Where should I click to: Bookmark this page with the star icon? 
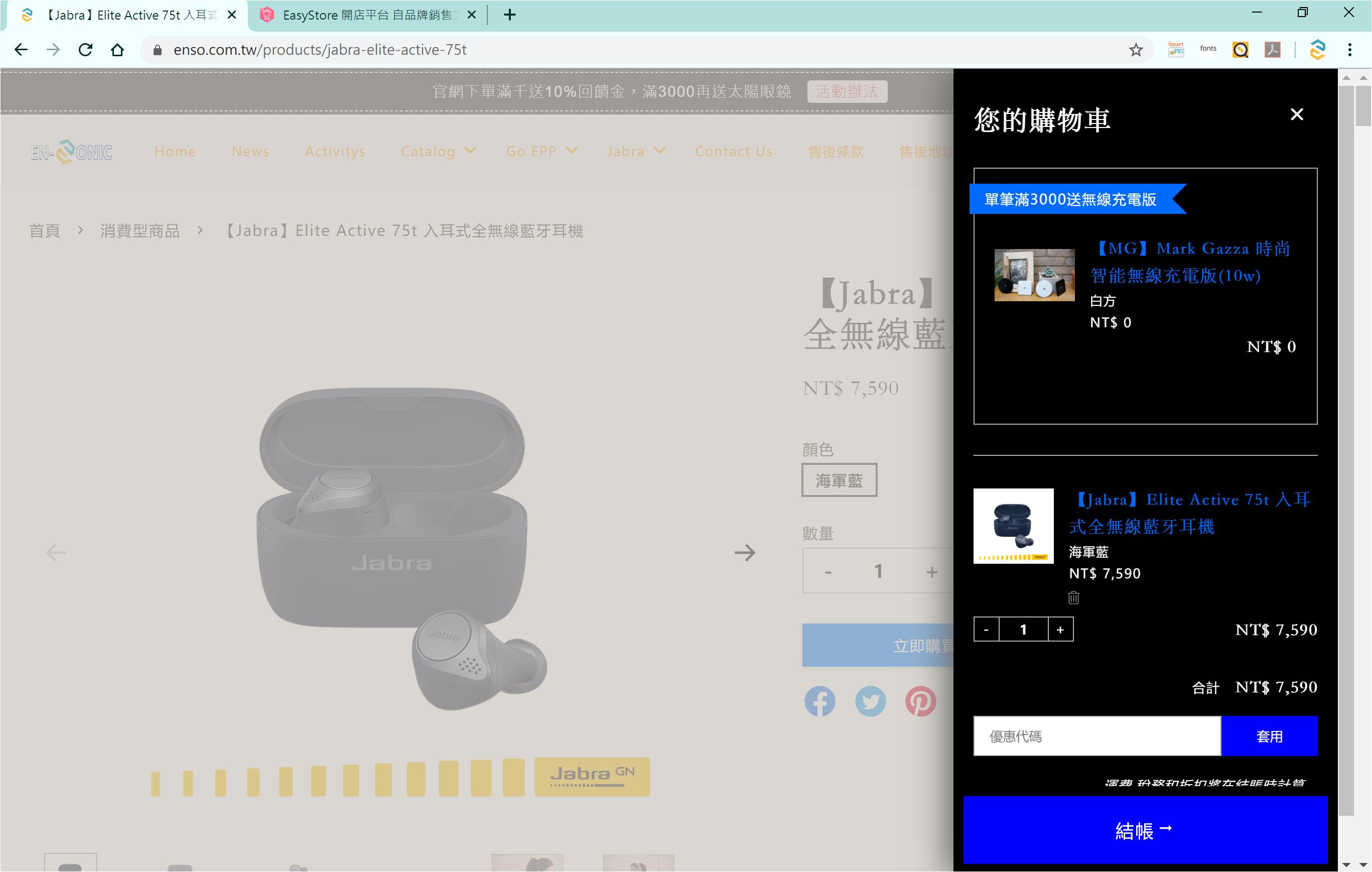1136,50
